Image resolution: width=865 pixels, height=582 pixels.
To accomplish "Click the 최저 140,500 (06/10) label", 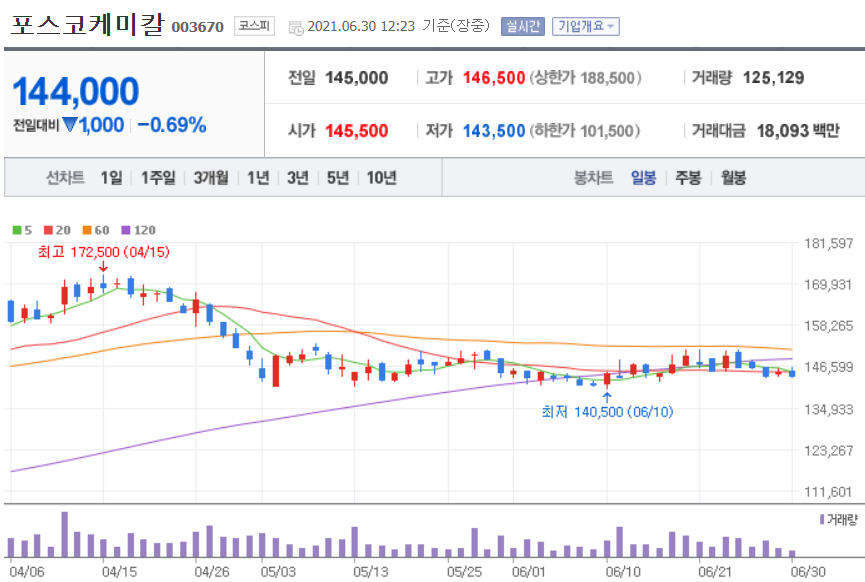I will [607, 412].
